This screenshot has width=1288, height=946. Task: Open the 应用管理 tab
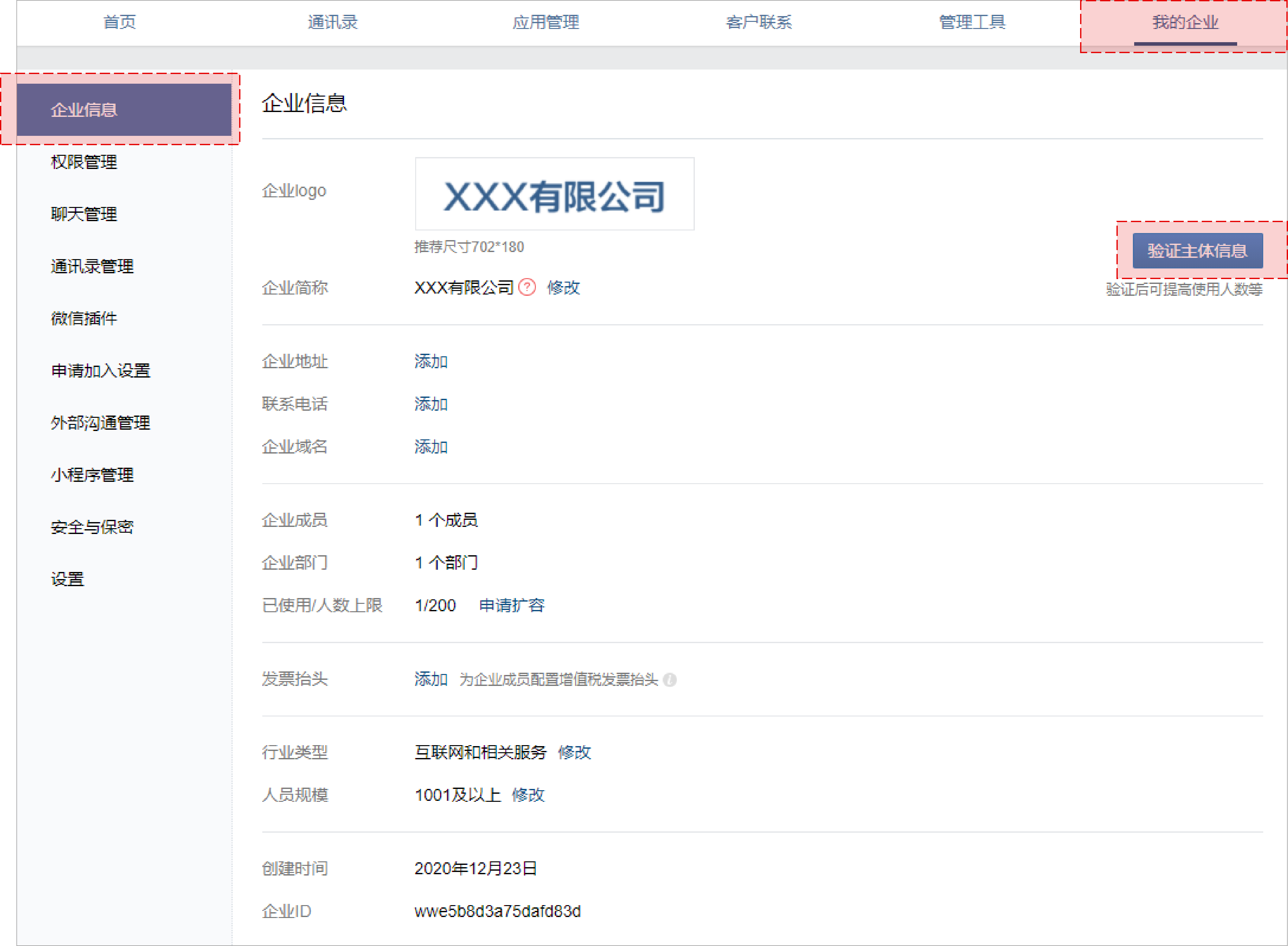click(x=546, y=22)
